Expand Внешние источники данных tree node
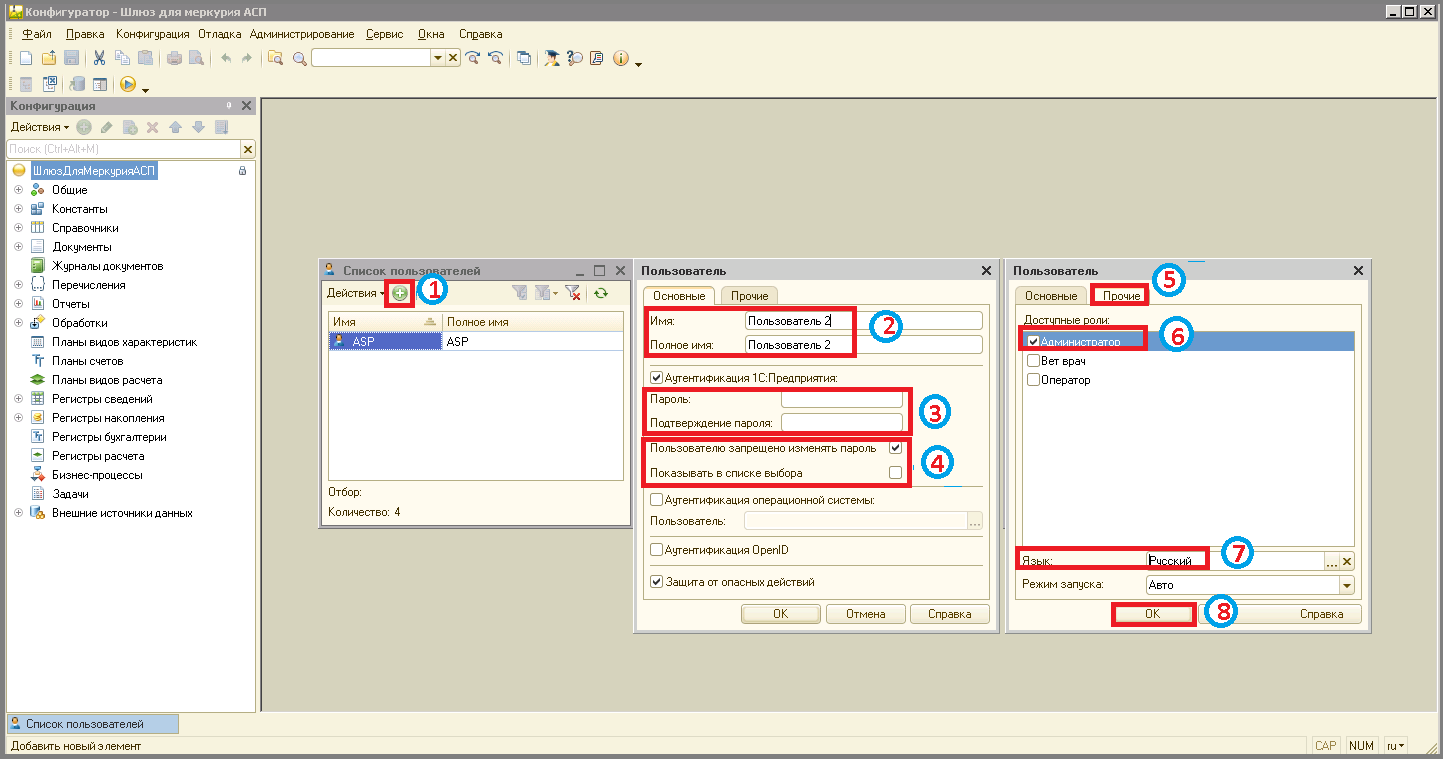Viewport: 1443px width, 759px height. point(18,513)
